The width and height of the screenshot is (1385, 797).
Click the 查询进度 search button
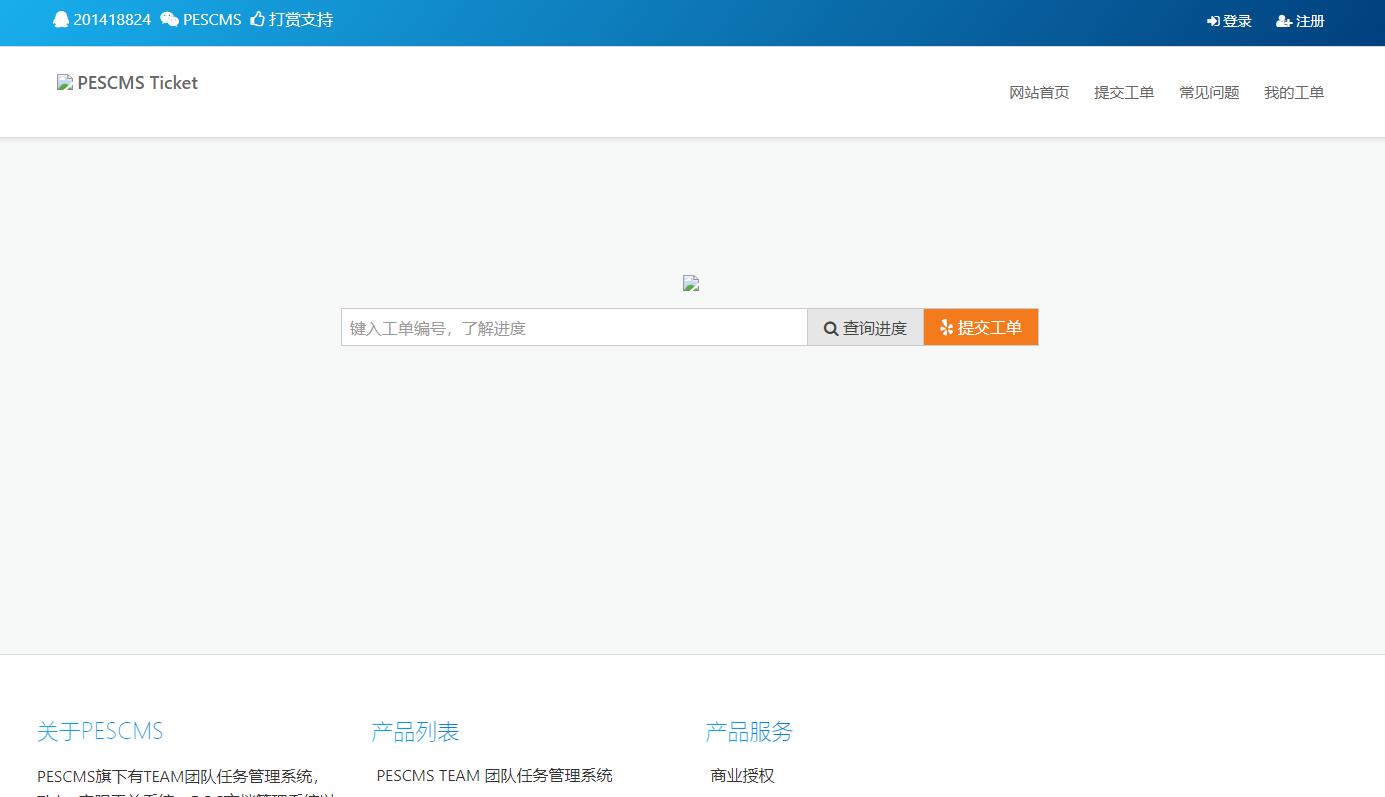coord(865,327)
